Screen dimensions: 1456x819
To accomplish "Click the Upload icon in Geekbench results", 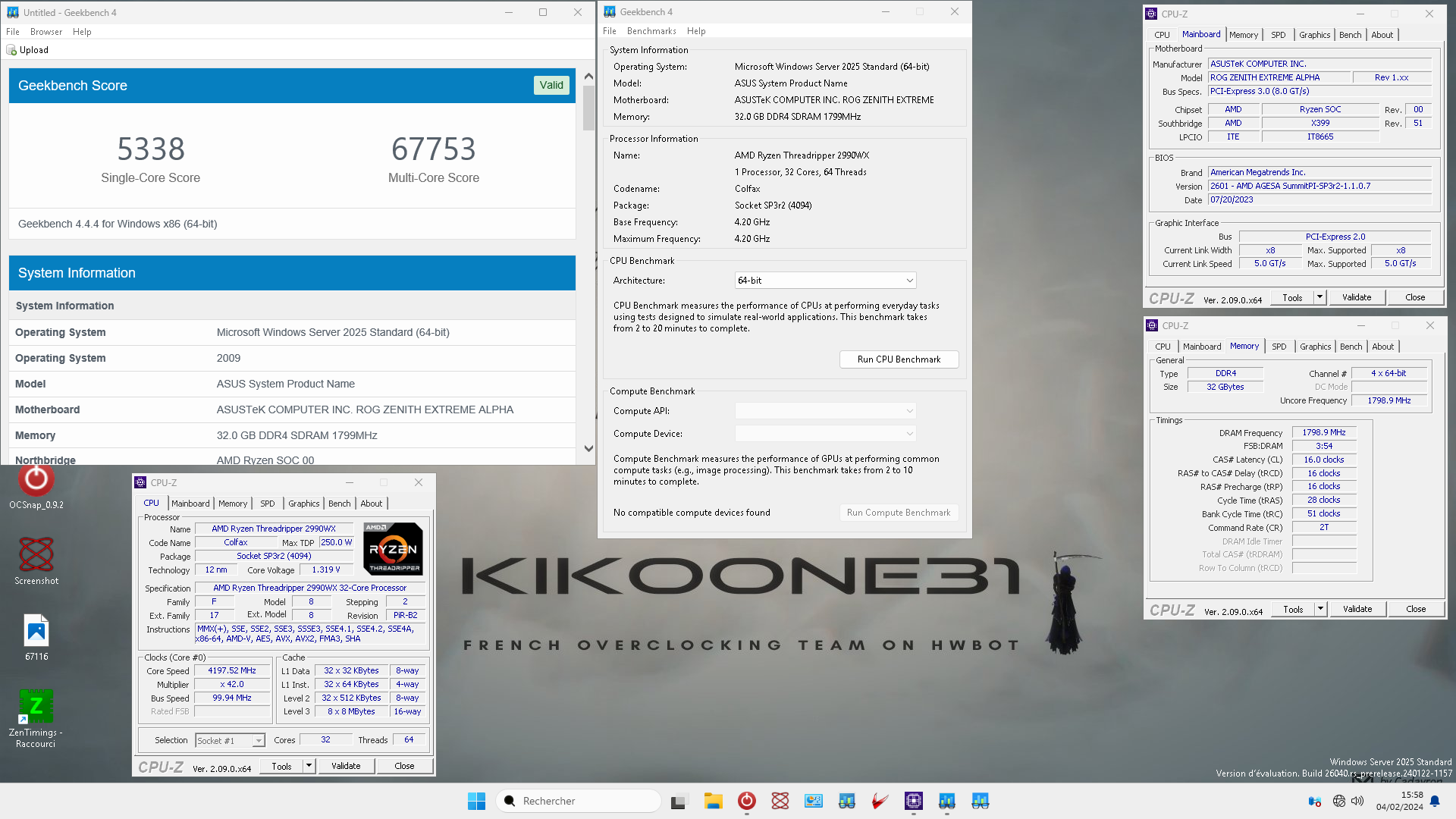I will click(x=11, y=50).
